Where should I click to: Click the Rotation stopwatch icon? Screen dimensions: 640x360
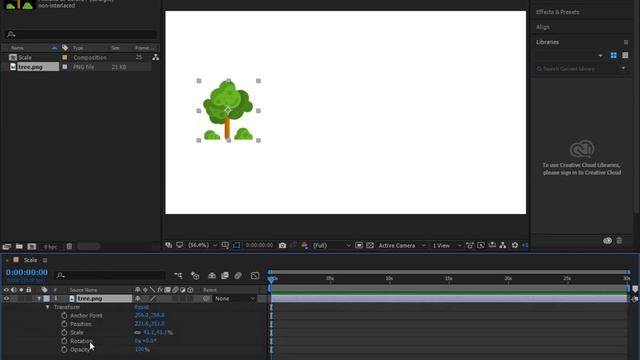point(64,341)
